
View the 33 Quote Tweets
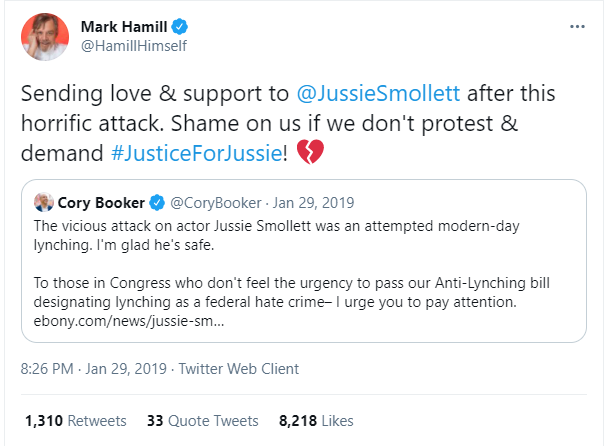[x=202, y=421]
